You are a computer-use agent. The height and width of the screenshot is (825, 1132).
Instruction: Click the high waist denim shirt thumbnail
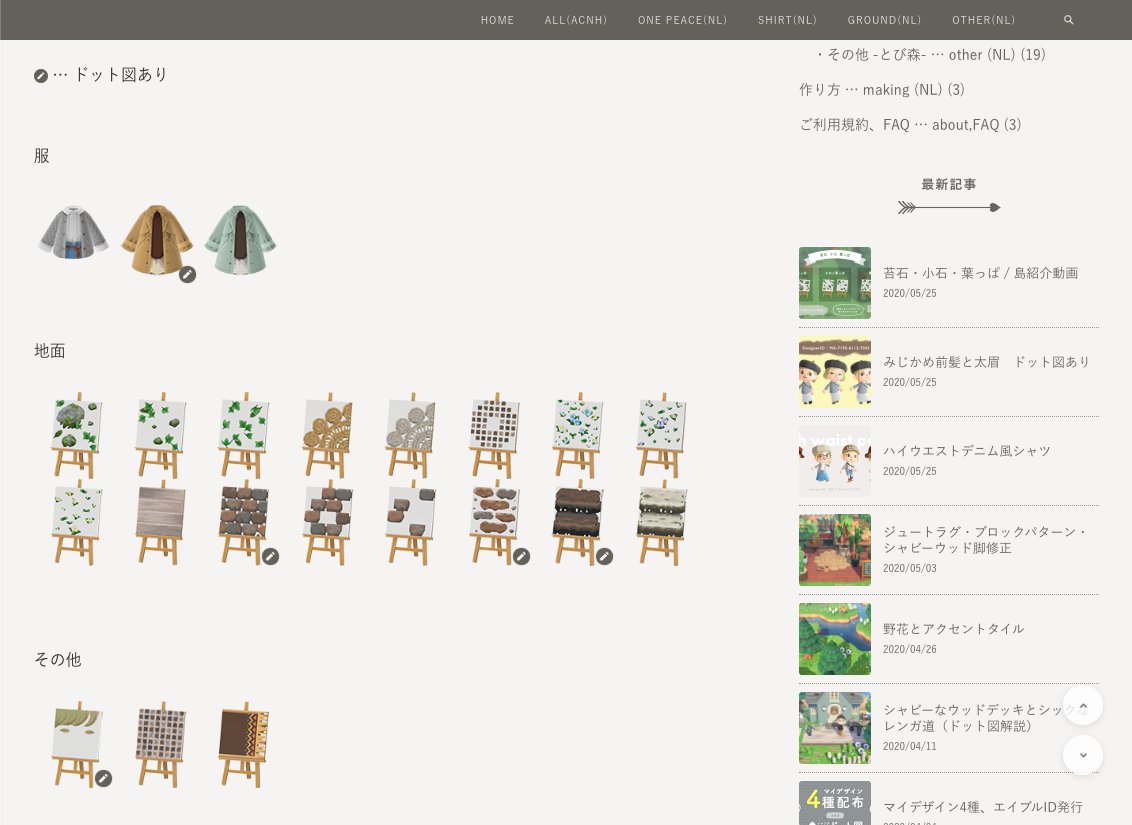(835, 460)
